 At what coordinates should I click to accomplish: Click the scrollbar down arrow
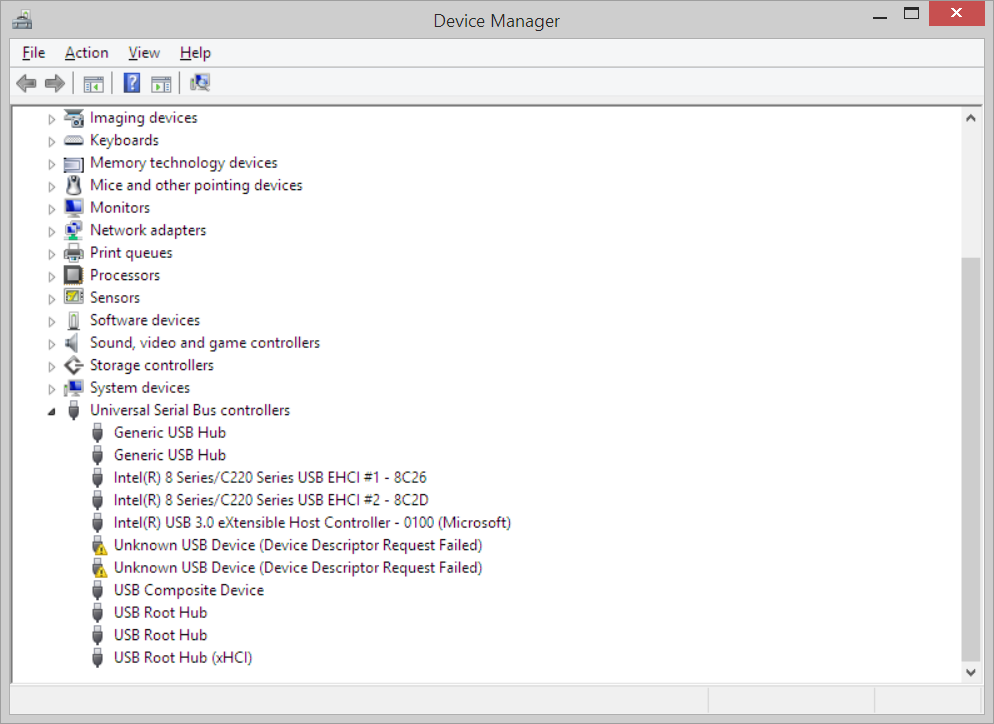pyautogui.click(x=971, y=672)
